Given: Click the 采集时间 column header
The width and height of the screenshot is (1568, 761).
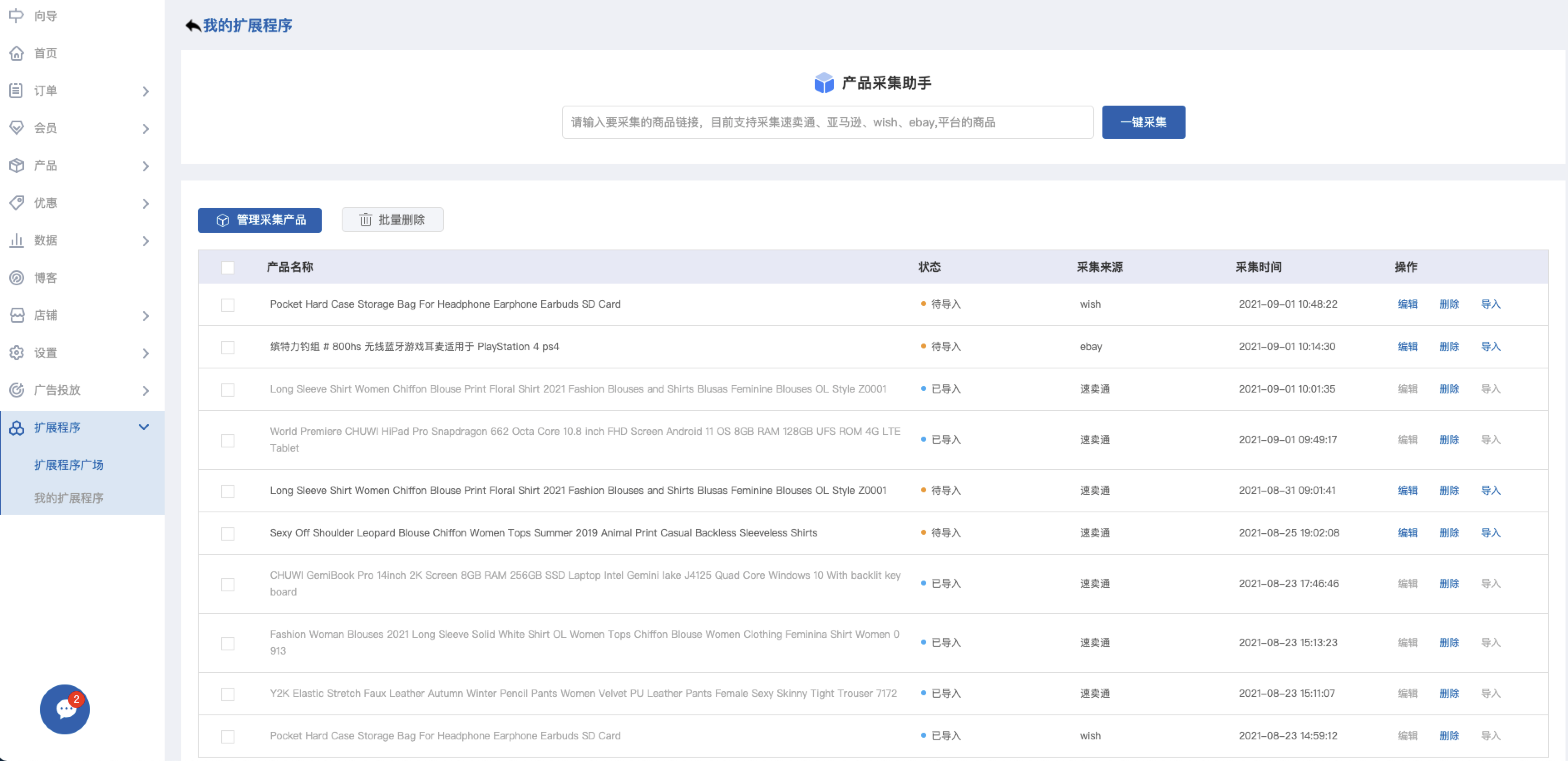Looking at the screenshot, I should click(x=1258, y=267).
